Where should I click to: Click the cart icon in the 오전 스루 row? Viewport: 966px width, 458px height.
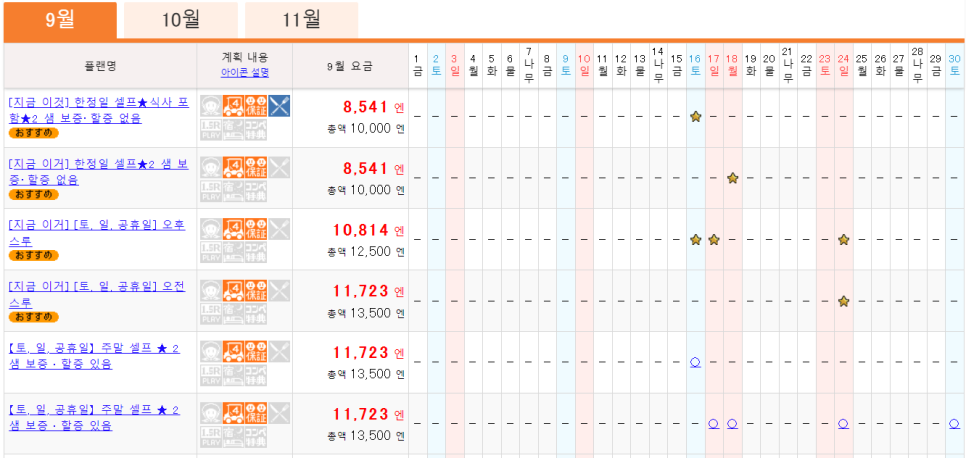pyautogui.click(x=233, y=291)
